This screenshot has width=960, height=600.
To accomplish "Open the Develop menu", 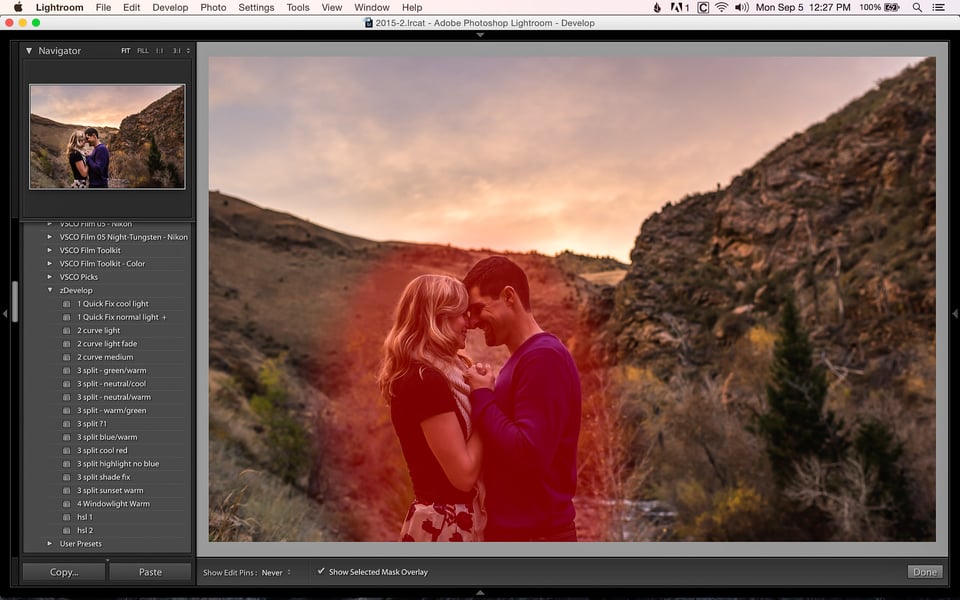I will (x=170, y=7).
